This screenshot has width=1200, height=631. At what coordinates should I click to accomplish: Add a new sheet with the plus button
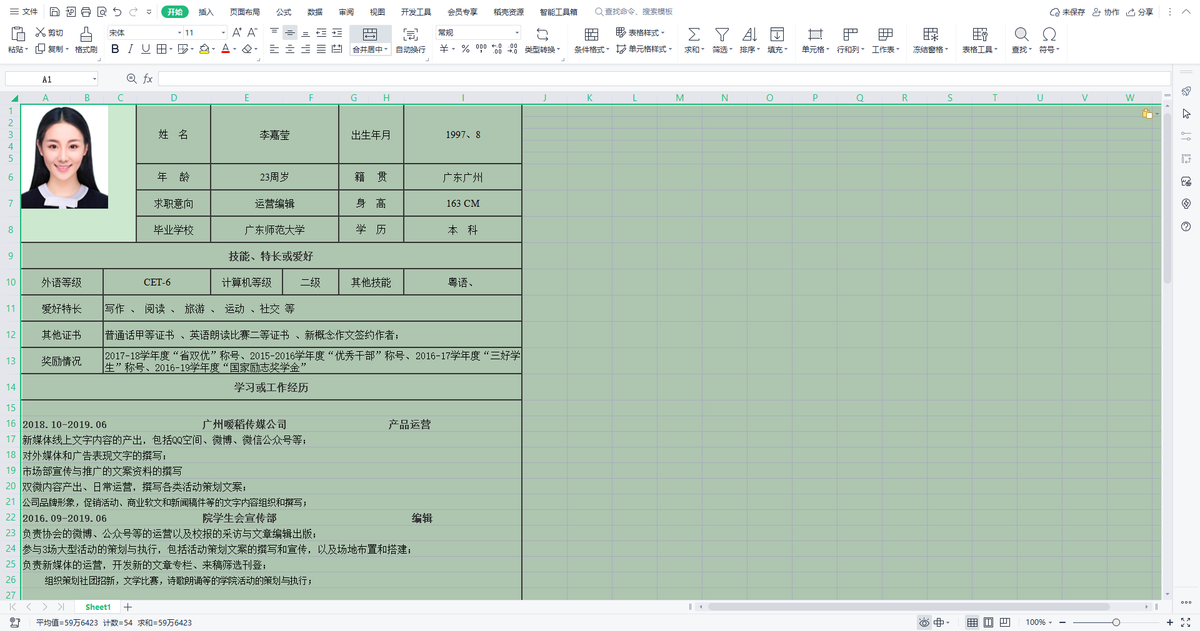point(127,607)
